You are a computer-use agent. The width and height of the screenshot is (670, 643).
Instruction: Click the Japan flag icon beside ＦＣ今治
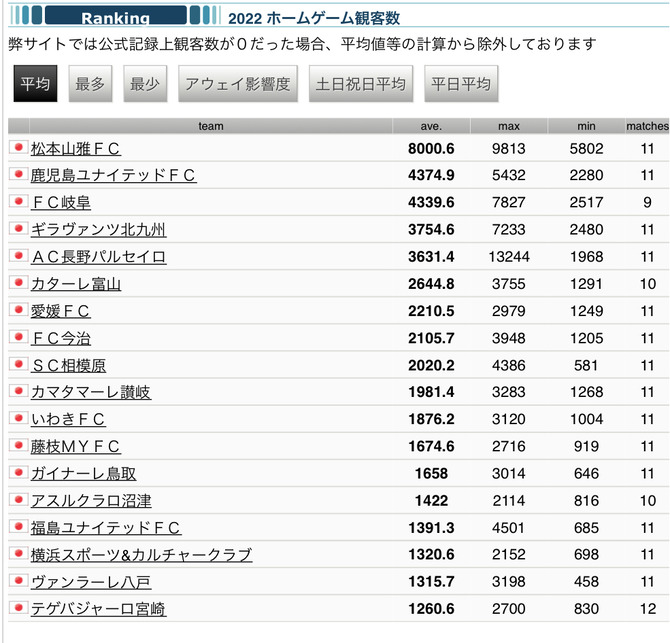(18, 337)
